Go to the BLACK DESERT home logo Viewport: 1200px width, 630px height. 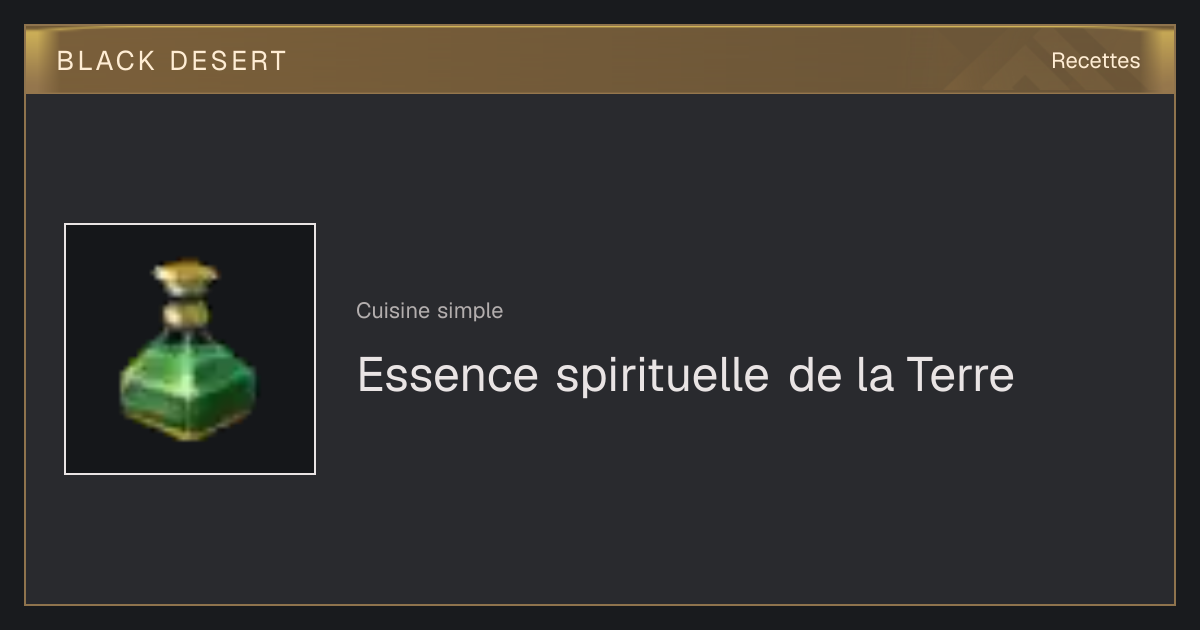point(172,61)
